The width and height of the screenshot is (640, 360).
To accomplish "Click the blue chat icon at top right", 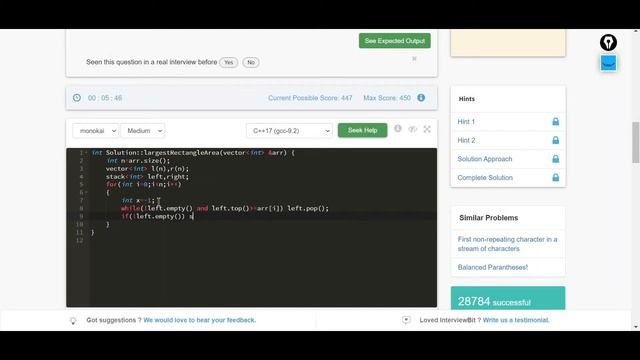I will (x=608, y=63).
